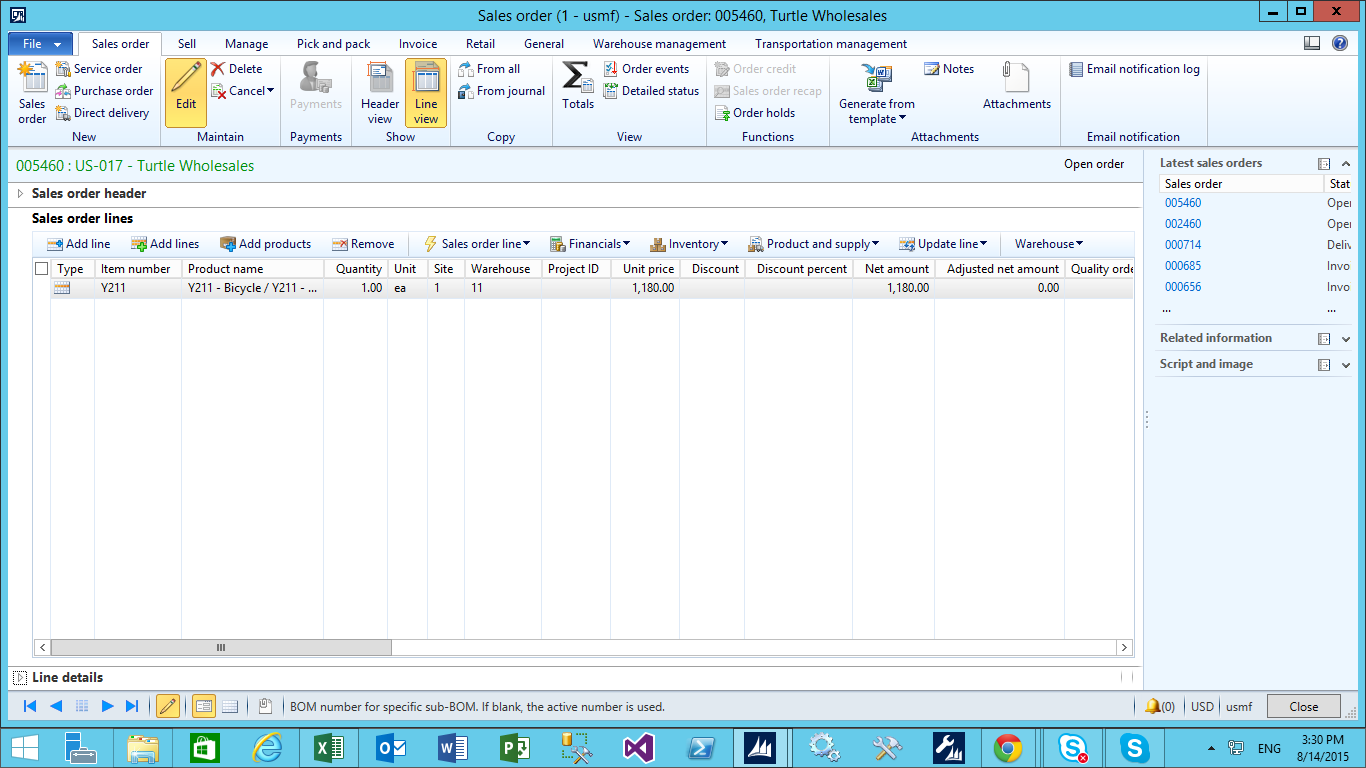This screenshot has width=1366, height=768.
Task: Switch to the Manage tab
Action: (x=246, y=44)
